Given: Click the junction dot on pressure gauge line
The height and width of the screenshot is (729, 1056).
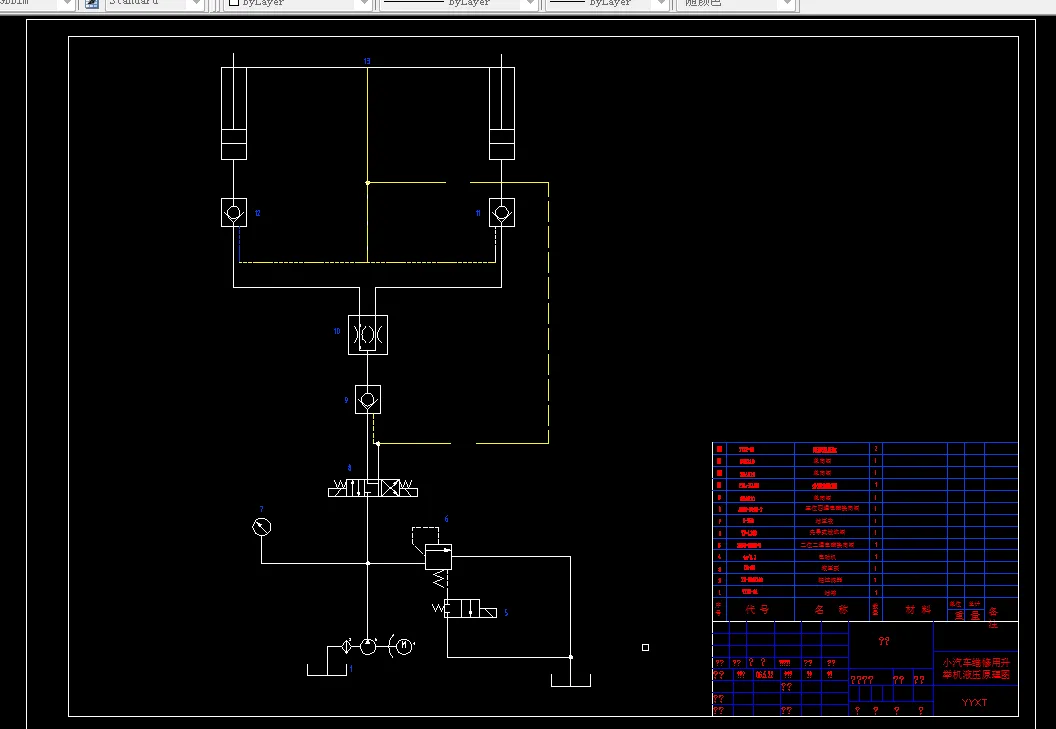Looking at the screenshot, I should 368,563.
